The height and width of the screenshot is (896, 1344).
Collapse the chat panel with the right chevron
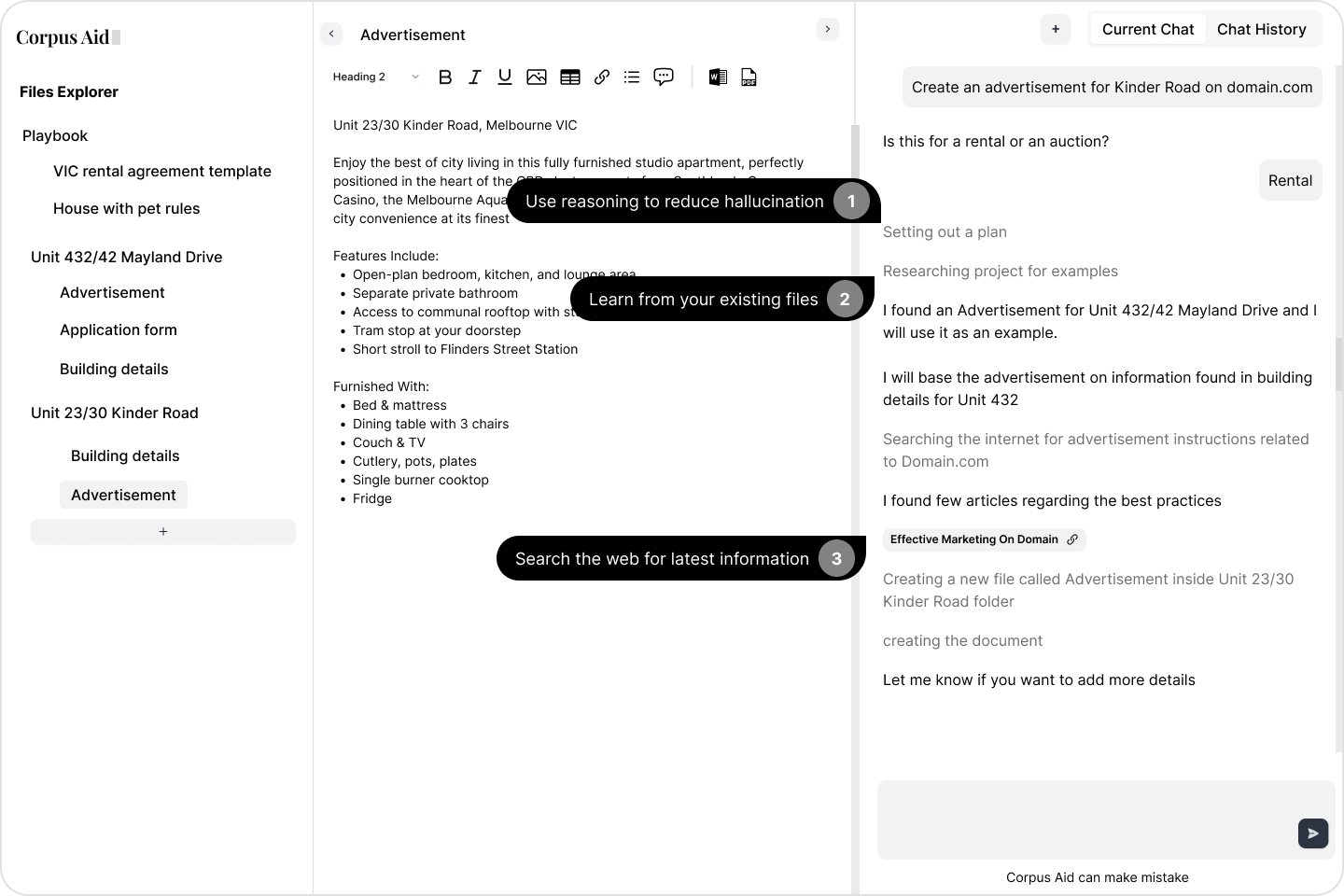tap(827, 30)
